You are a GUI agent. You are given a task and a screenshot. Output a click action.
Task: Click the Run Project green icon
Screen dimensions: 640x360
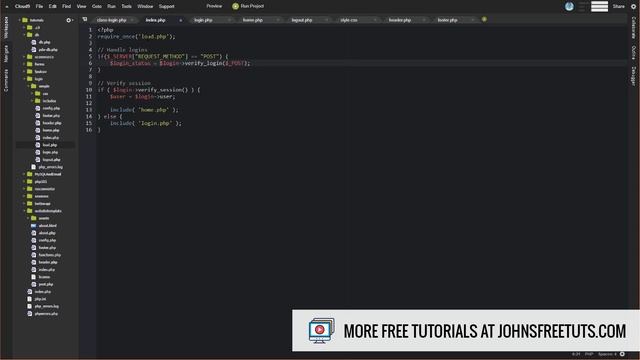click(236, 6)
